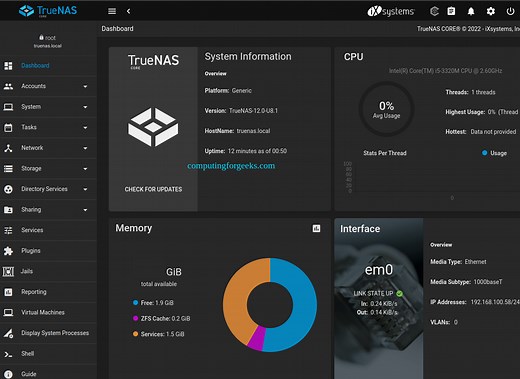Expand the Storage menu arrow
This screenshot has width=520, height=379.
pos(85,169)
